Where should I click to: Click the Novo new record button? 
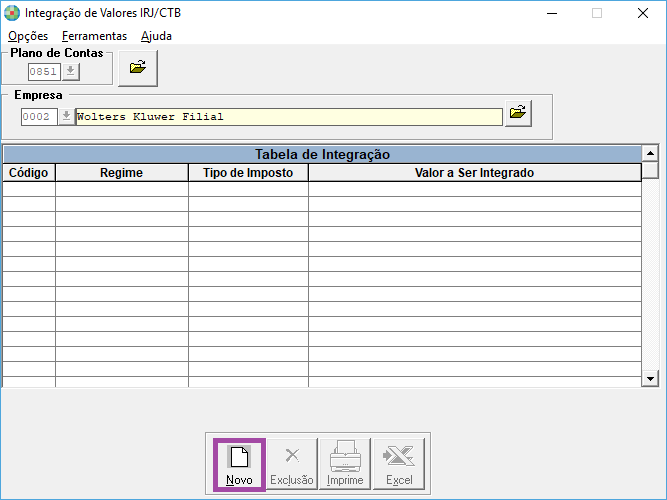coord(239,464)
